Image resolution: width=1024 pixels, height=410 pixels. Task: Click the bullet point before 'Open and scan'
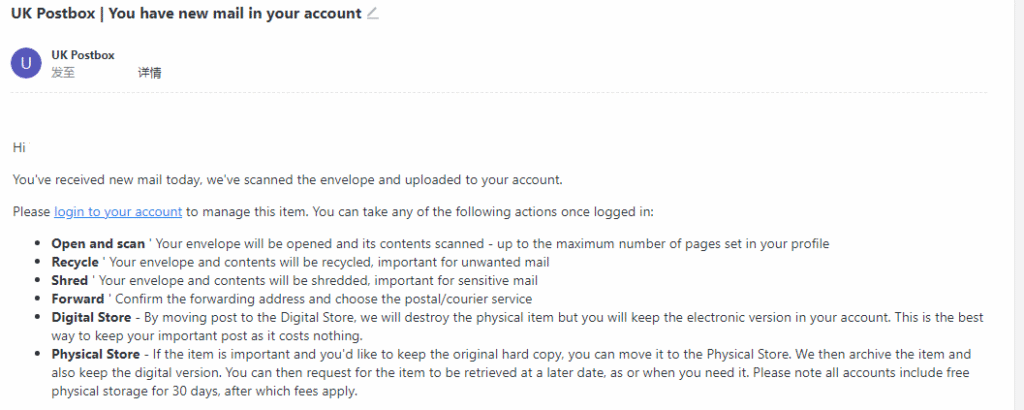pos(38,244)
